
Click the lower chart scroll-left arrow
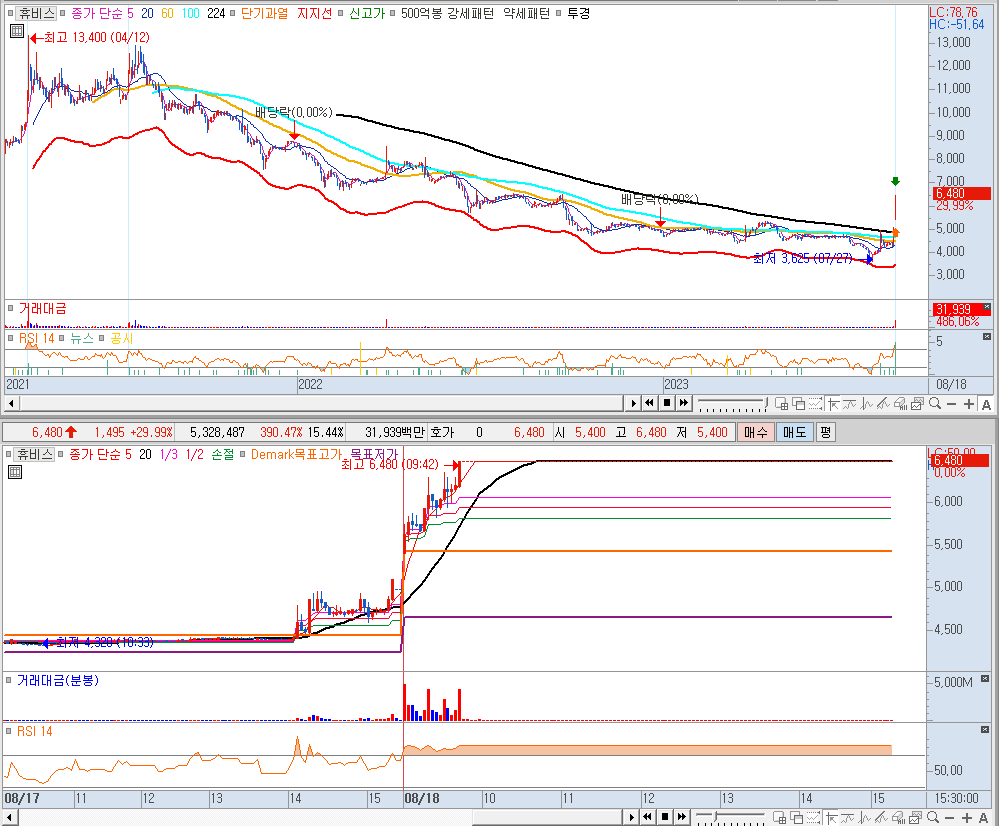(x=10, y=817)
